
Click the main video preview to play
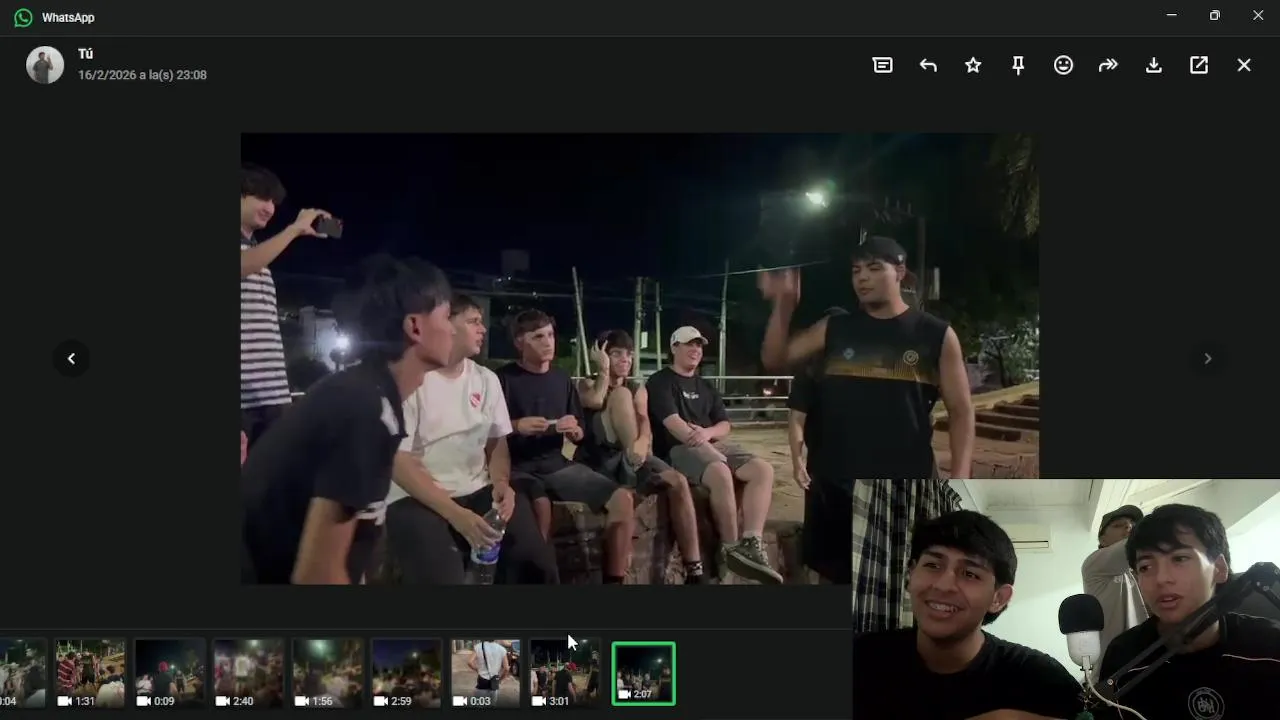[639, 358]
